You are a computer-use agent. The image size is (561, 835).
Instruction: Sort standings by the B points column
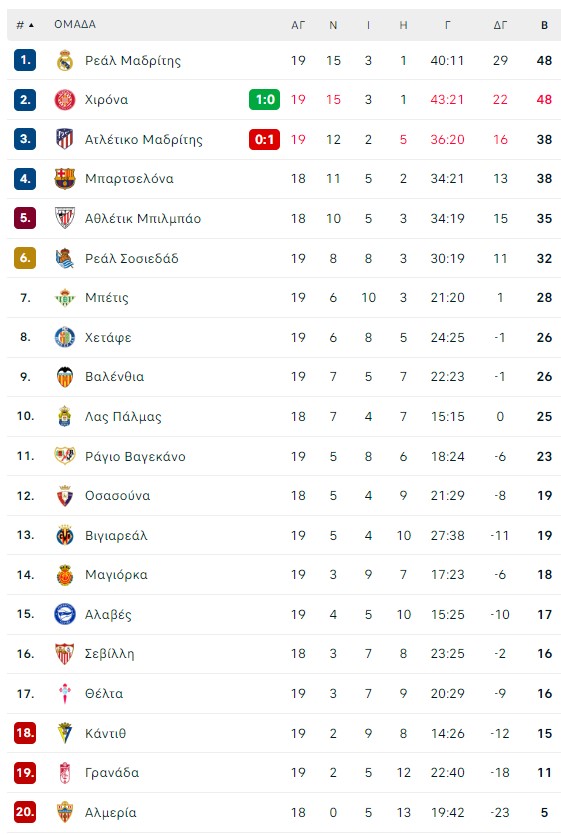544,25
